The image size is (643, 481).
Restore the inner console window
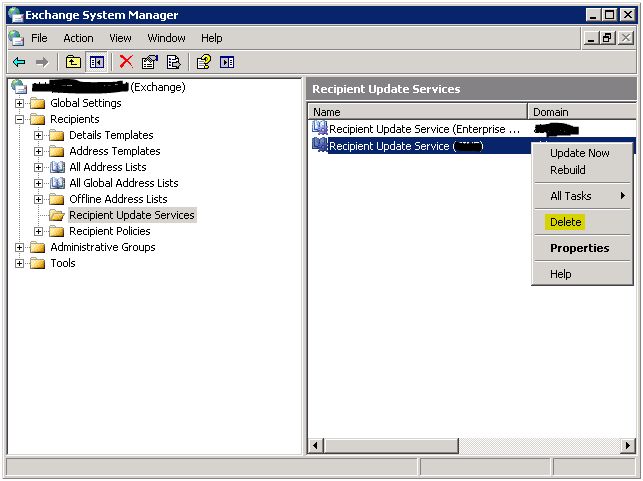point(608,38)
